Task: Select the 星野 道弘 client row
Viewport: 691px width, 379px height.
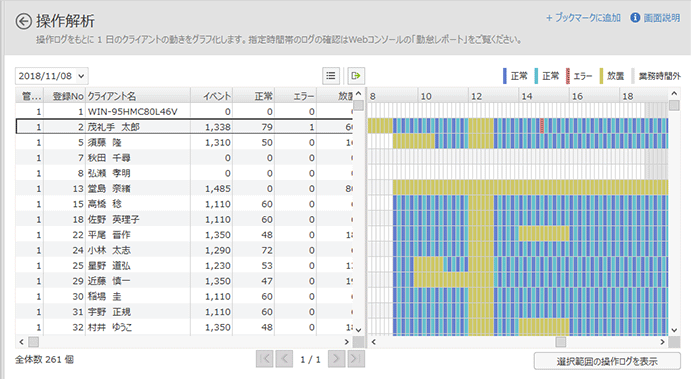Action: (184, 265)
